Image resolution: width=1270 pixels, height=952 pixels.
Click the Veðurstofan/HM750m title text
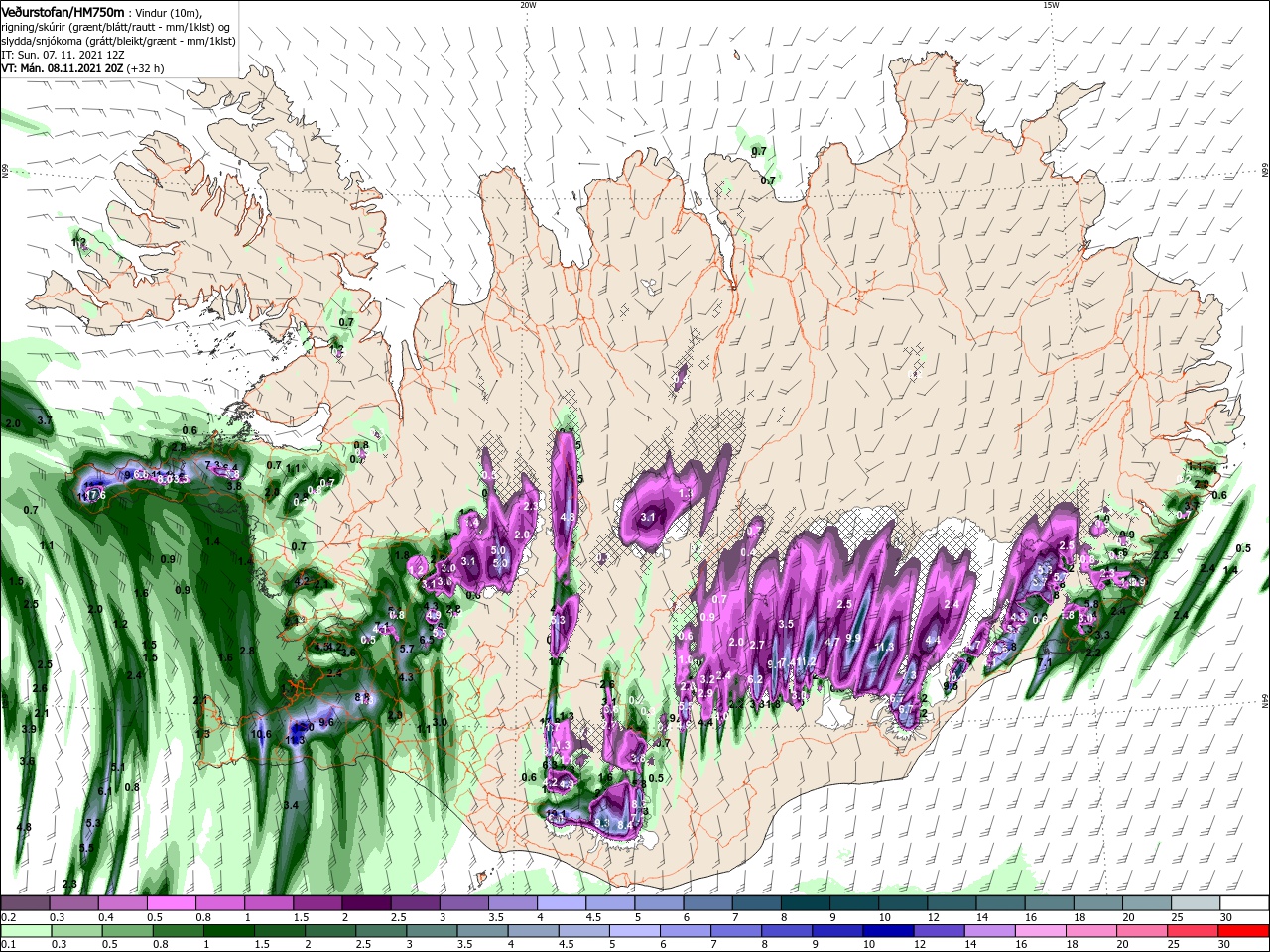(63, 12)
